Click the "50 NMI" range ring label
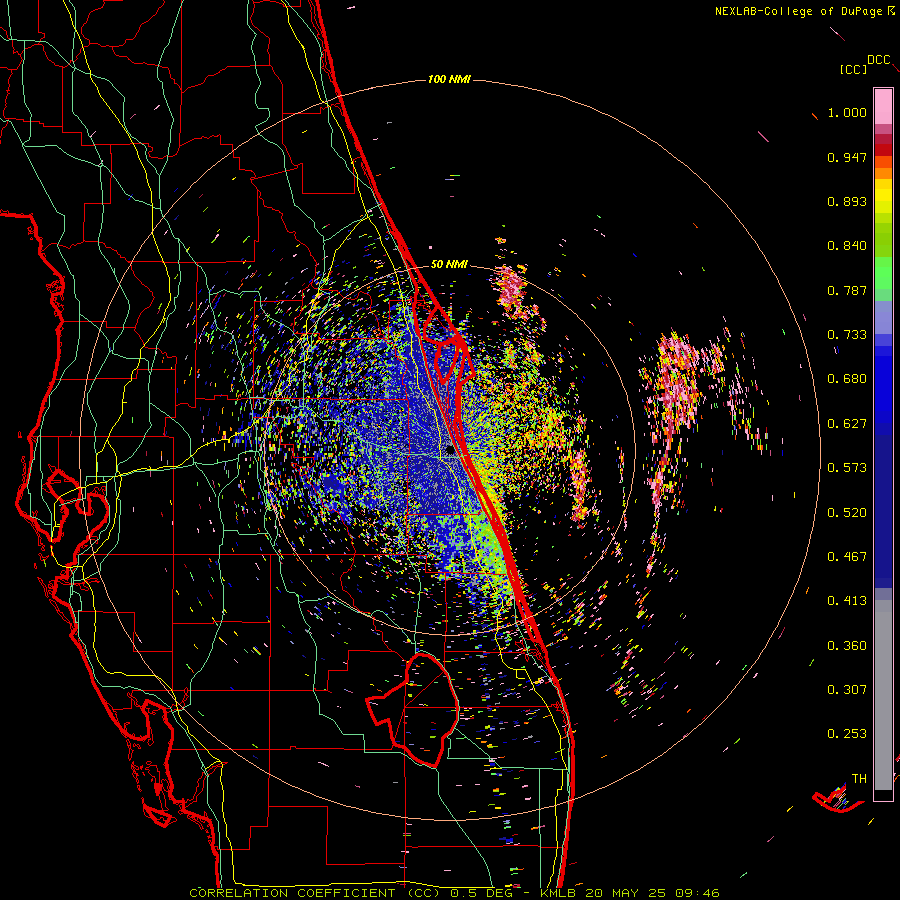The height and width of the screenshot is (900, 900). pyautogui.click(x=449, y=264)
